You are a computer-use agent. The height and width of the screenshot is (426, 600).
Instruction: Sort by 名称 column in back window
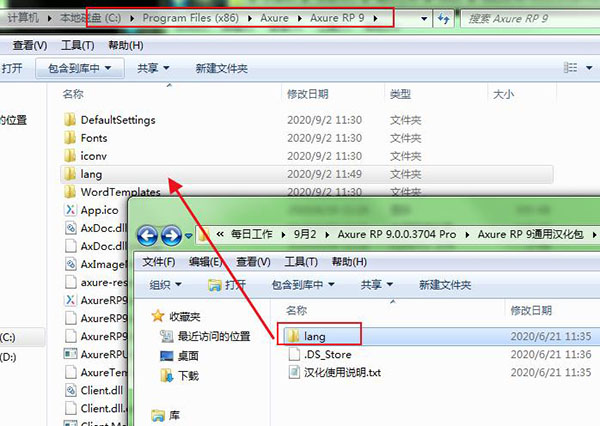[x=73, y=94]
